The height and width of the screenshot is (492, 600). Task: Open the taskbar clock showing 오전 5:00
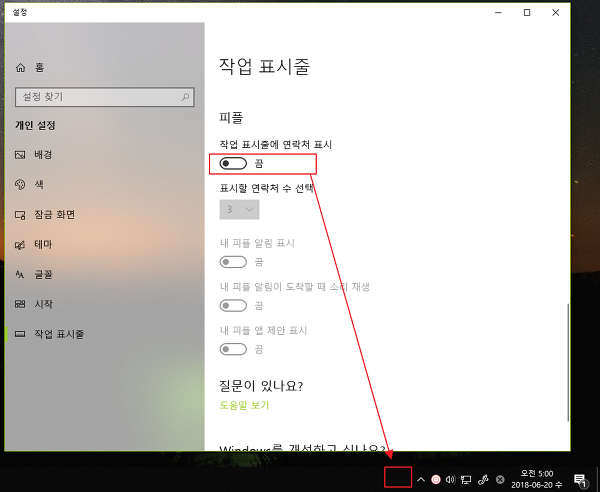[x=536, y=479]
